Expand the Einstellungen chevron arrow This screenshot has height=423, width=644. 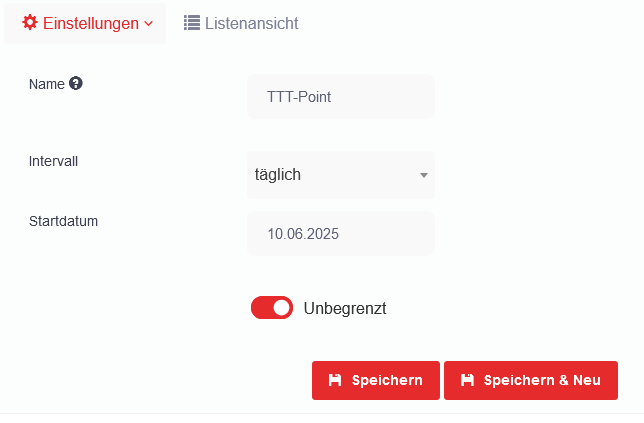(x=149, y=23)
